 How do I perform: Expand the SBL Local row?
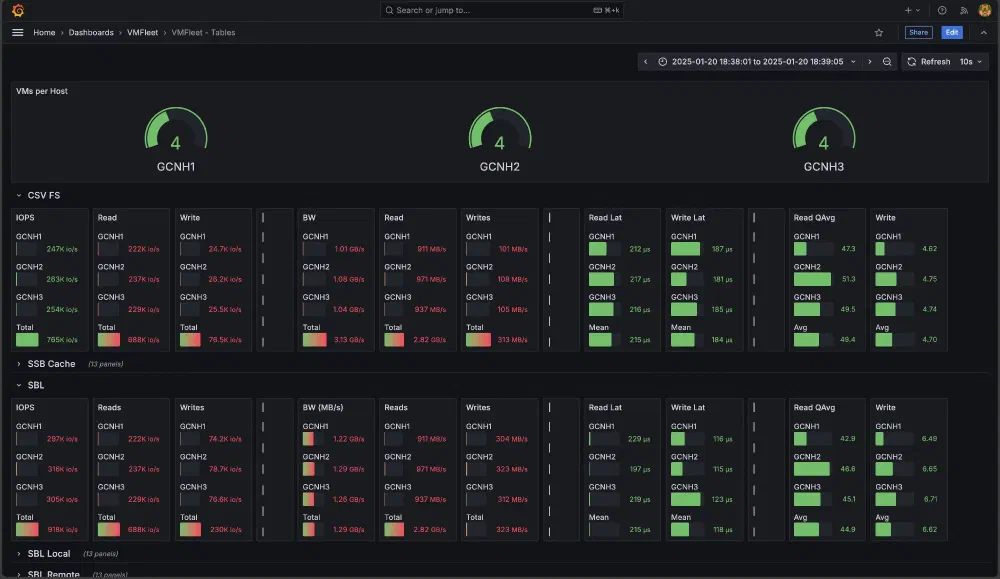(18, 553)
